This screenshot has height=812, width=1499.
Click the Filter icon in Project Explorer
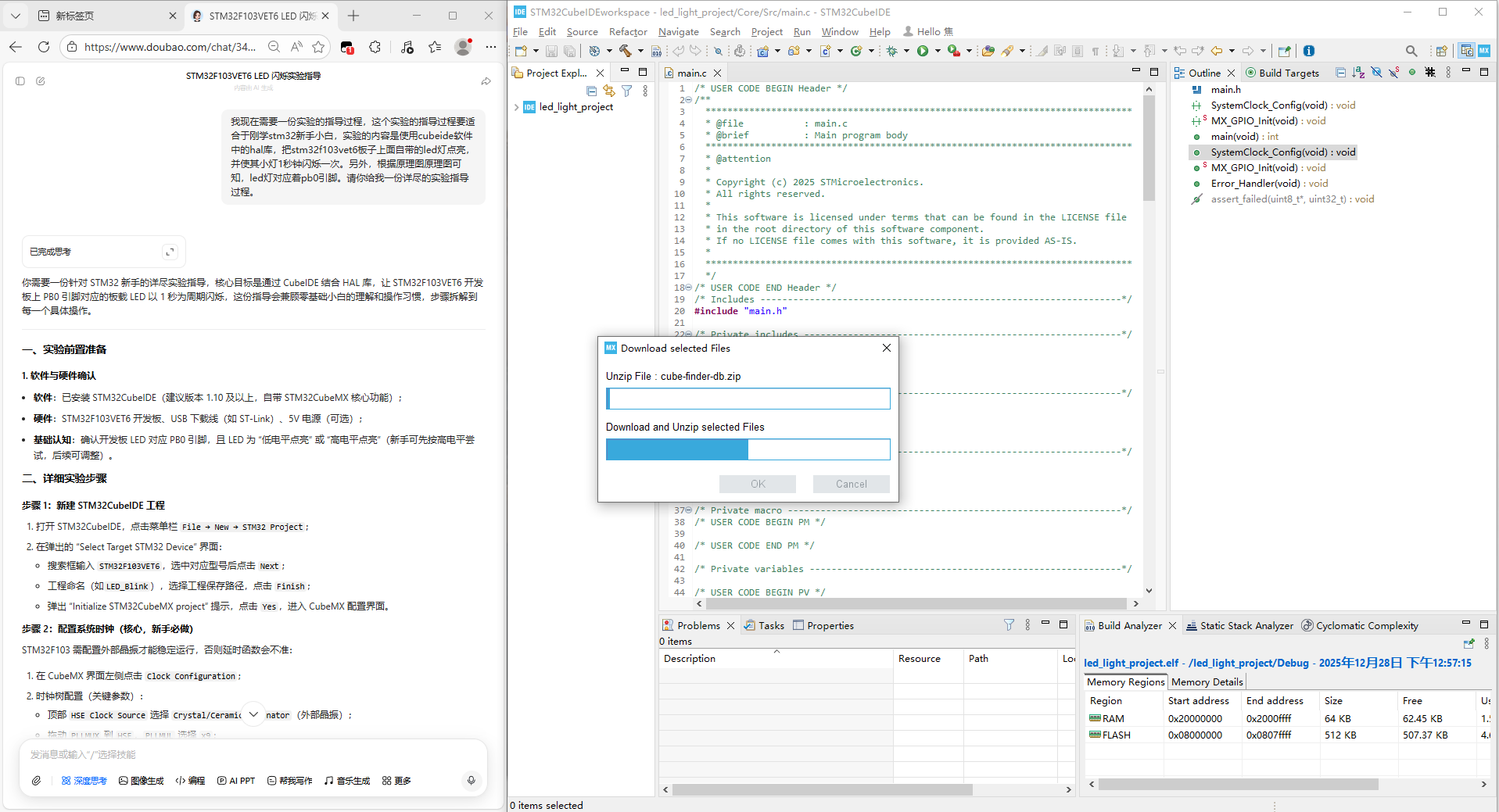point(626,91)
